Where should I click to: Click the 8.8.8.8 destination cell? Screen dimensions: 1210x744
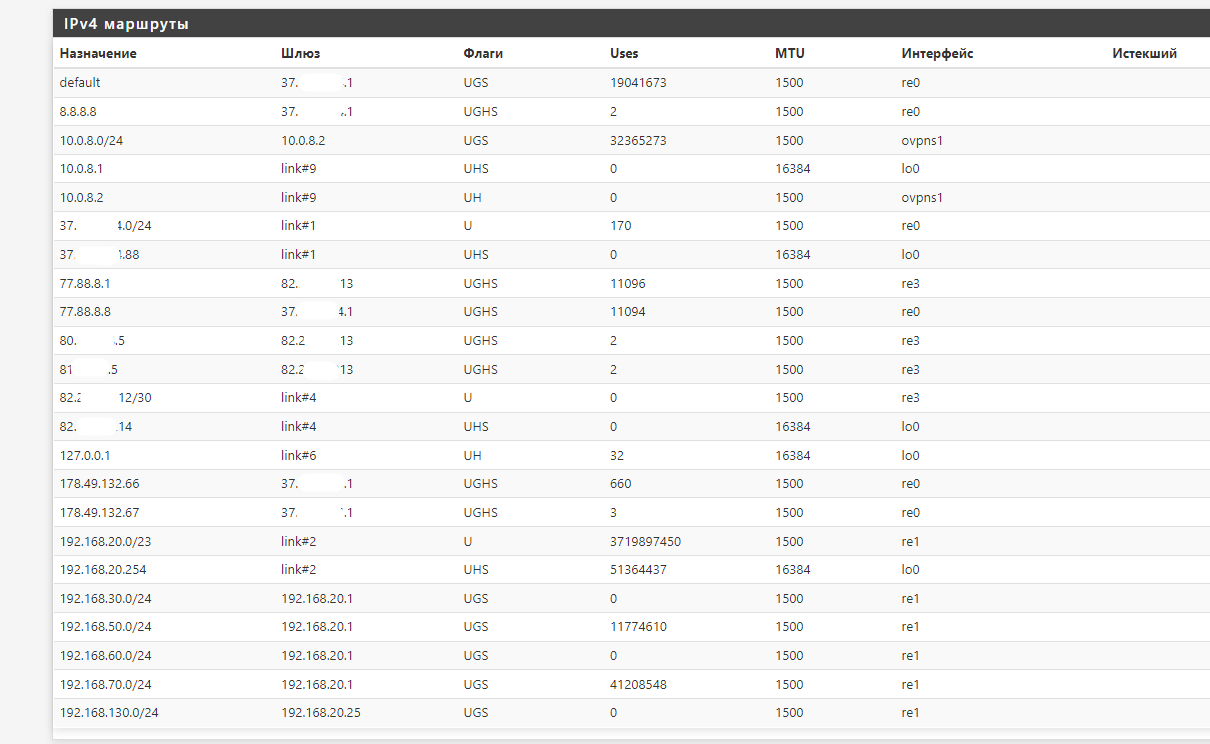point(78,112)
